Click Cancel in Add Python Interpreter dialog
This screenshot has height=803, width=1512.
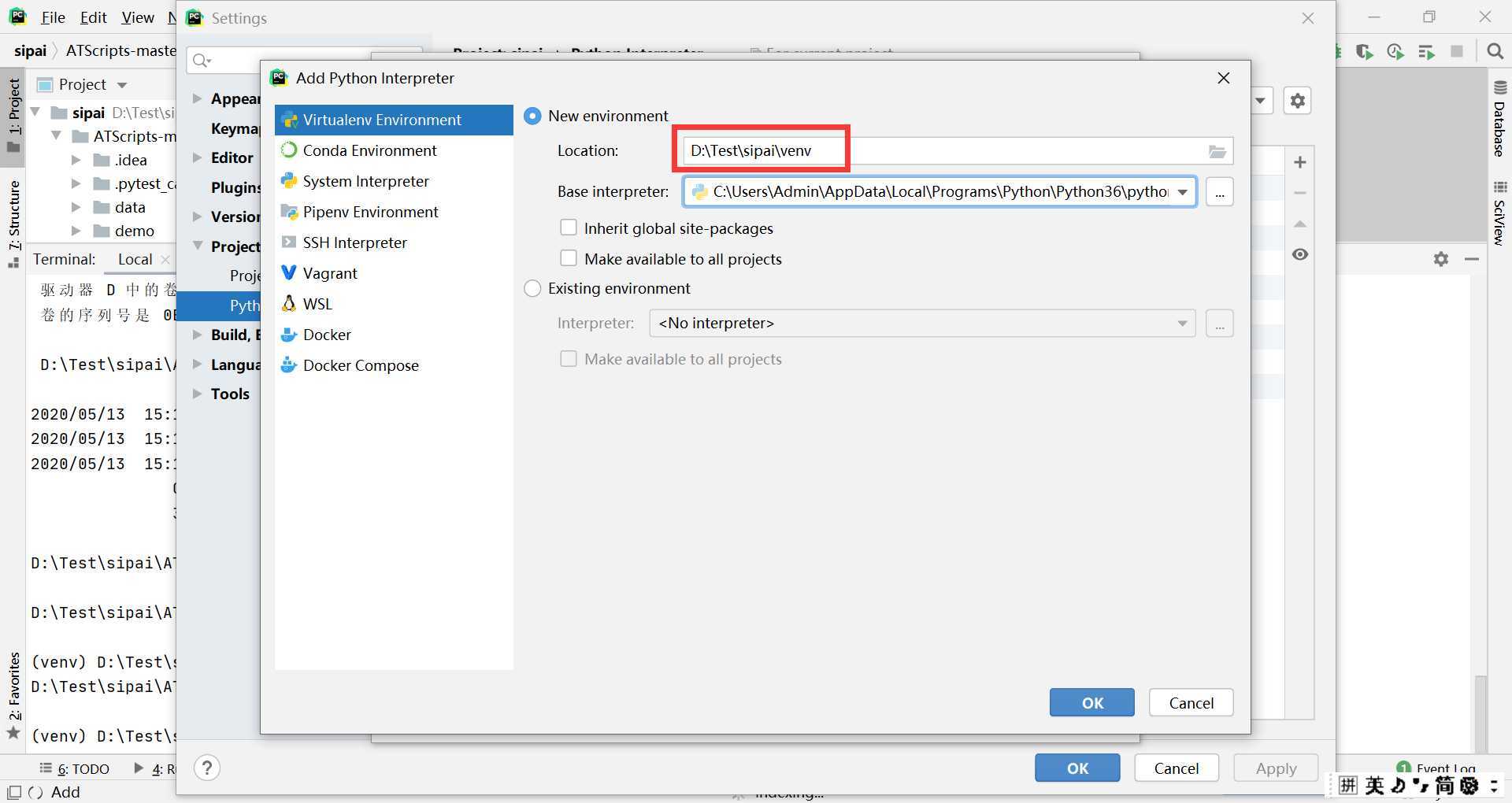(1191, 703)
